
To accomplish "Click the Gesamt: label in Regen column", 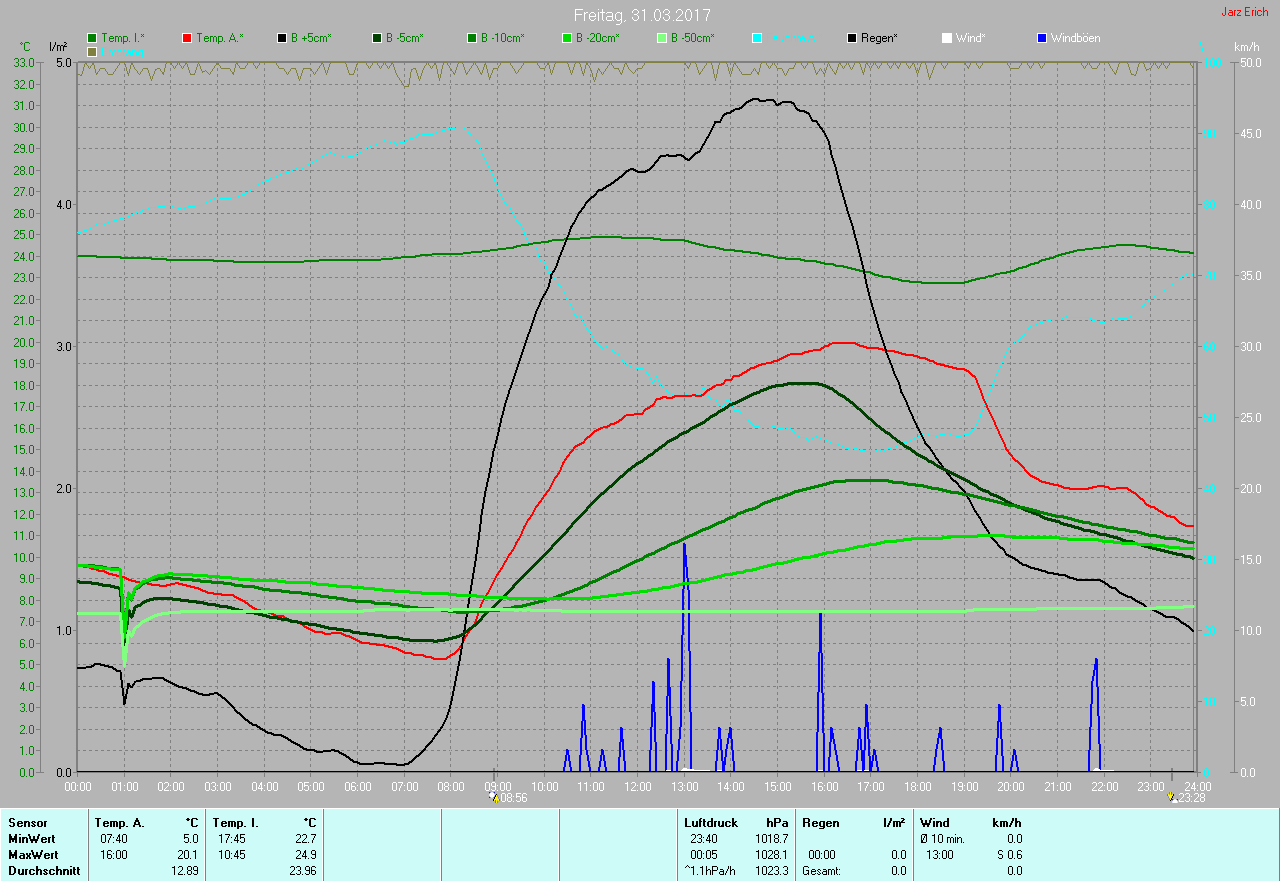I will 822,871.
